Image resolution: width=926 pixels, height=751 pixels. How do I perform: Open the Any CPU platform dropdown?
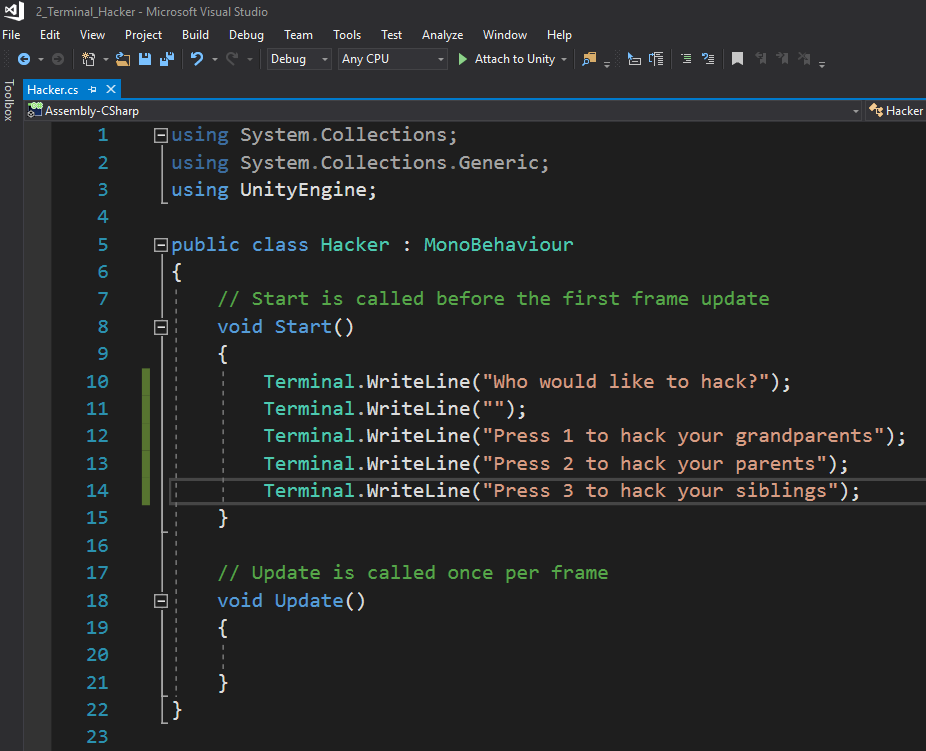[x=392, y=59]
